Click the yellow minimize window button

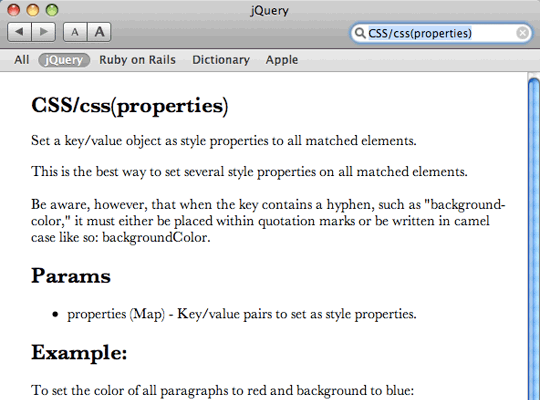pos(33,10)
